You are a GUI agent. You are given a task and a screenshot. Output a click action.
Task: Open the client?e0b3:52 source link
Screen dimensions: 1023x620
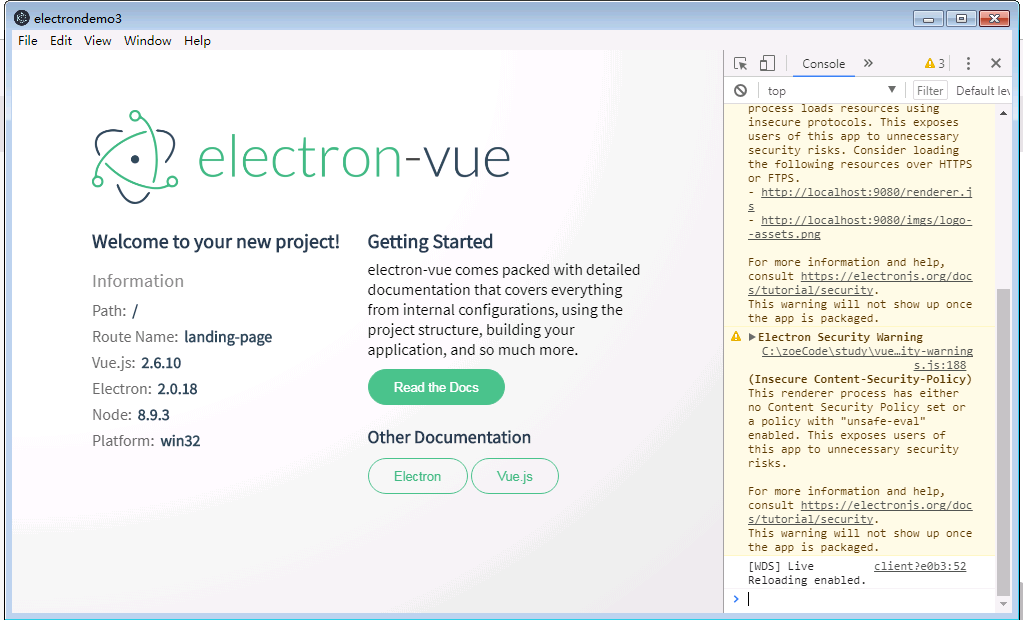coord(920,566)
